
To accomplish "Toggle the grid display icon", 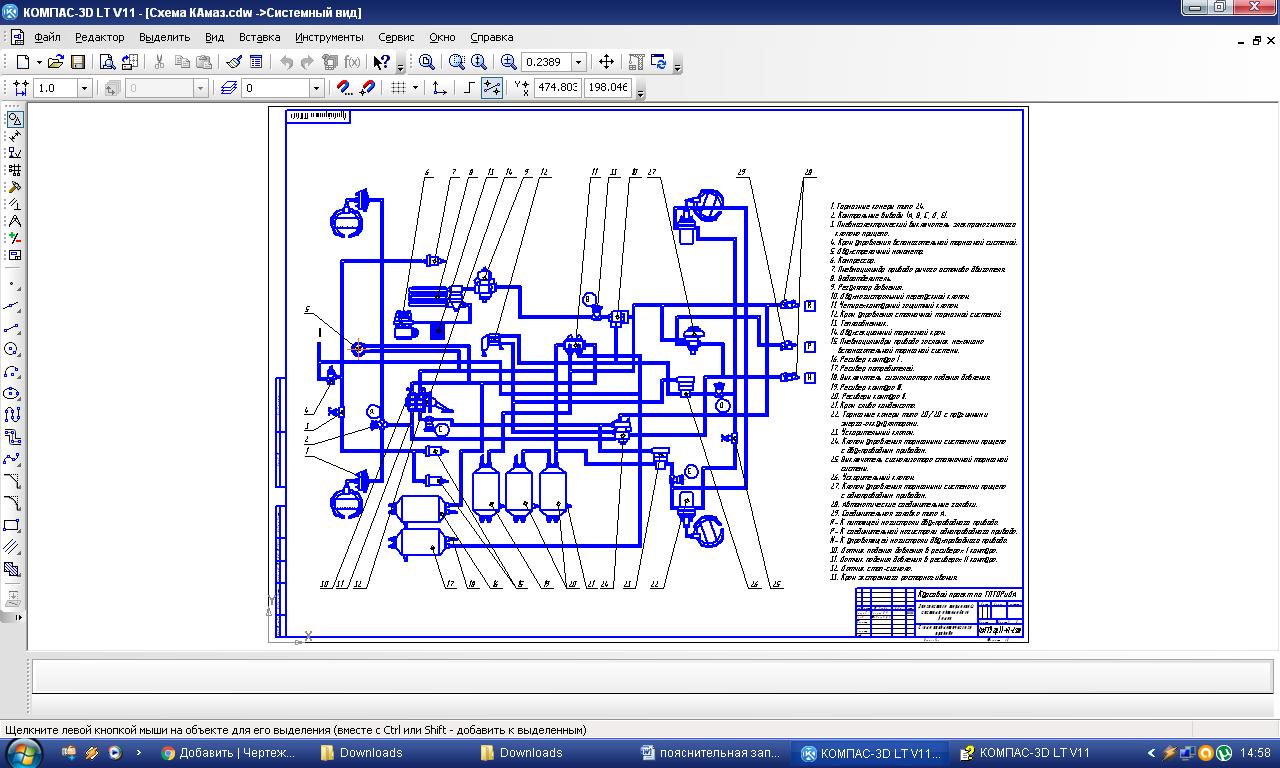I will click(x=399, y=88).
